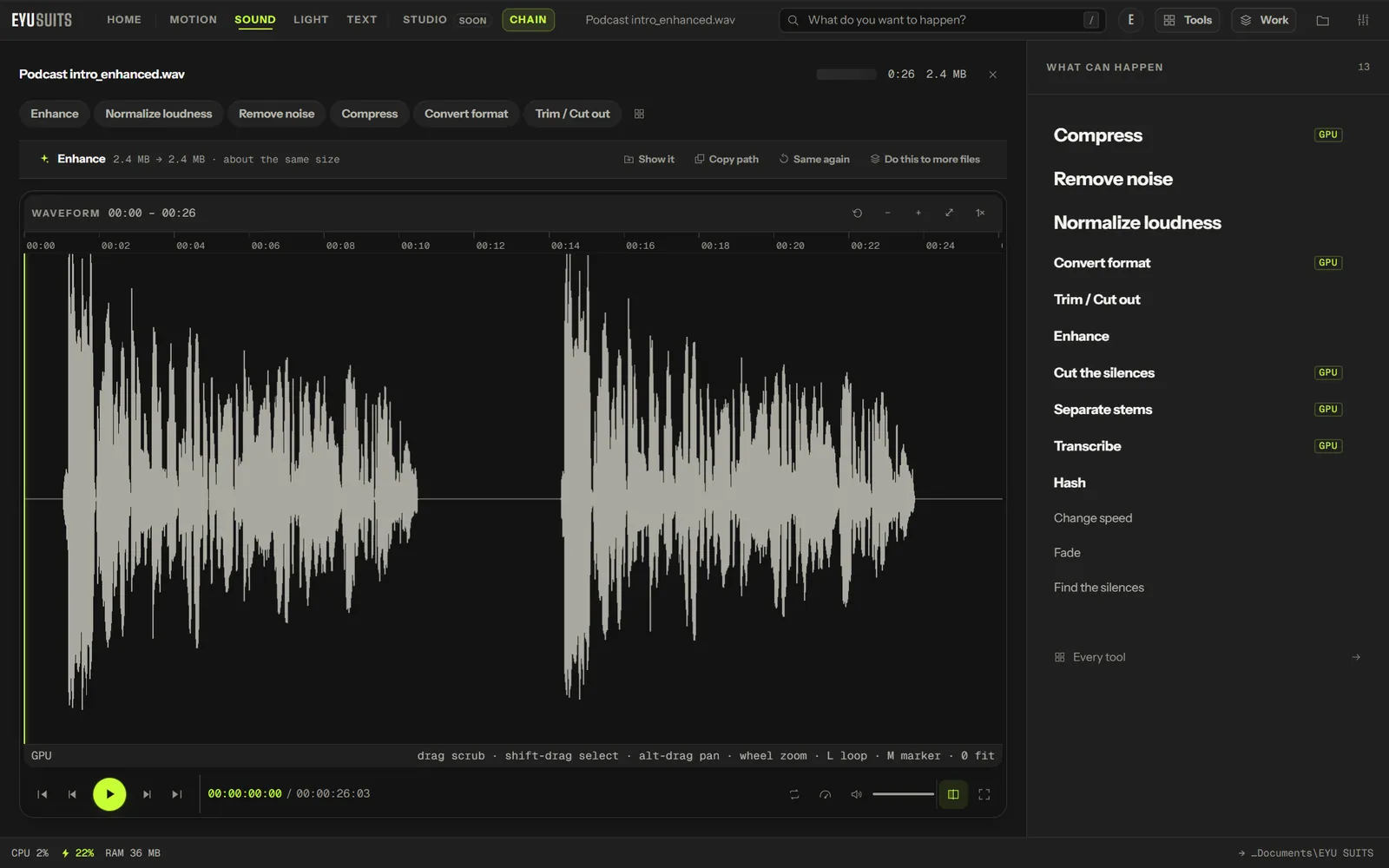Open playback speed gauge icon
The image size is (1389, 868).
tap(826, 794)
